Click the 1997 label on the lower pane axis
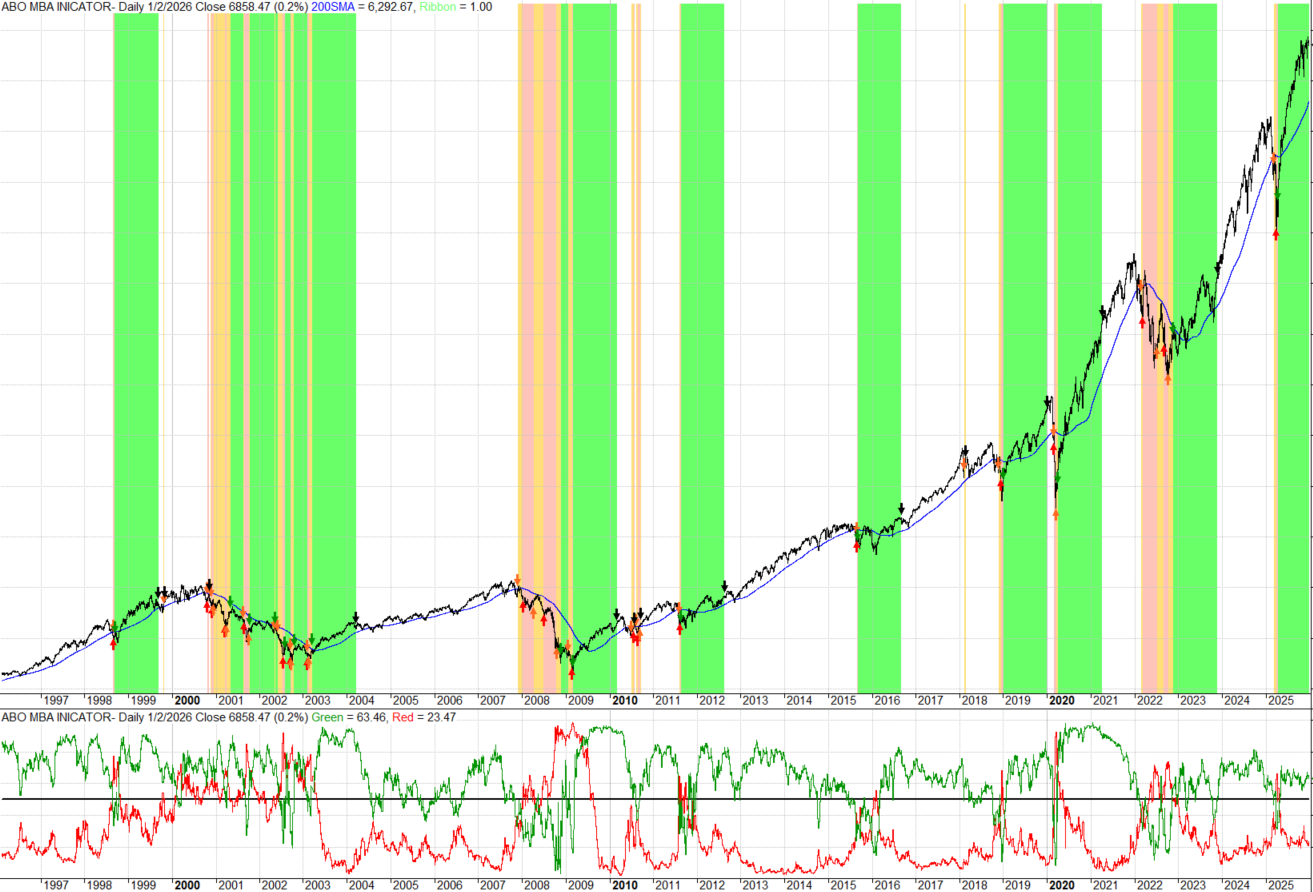The height and width of the screenshot is (892, 1313). pyautogui.click(x=57, y=885)
